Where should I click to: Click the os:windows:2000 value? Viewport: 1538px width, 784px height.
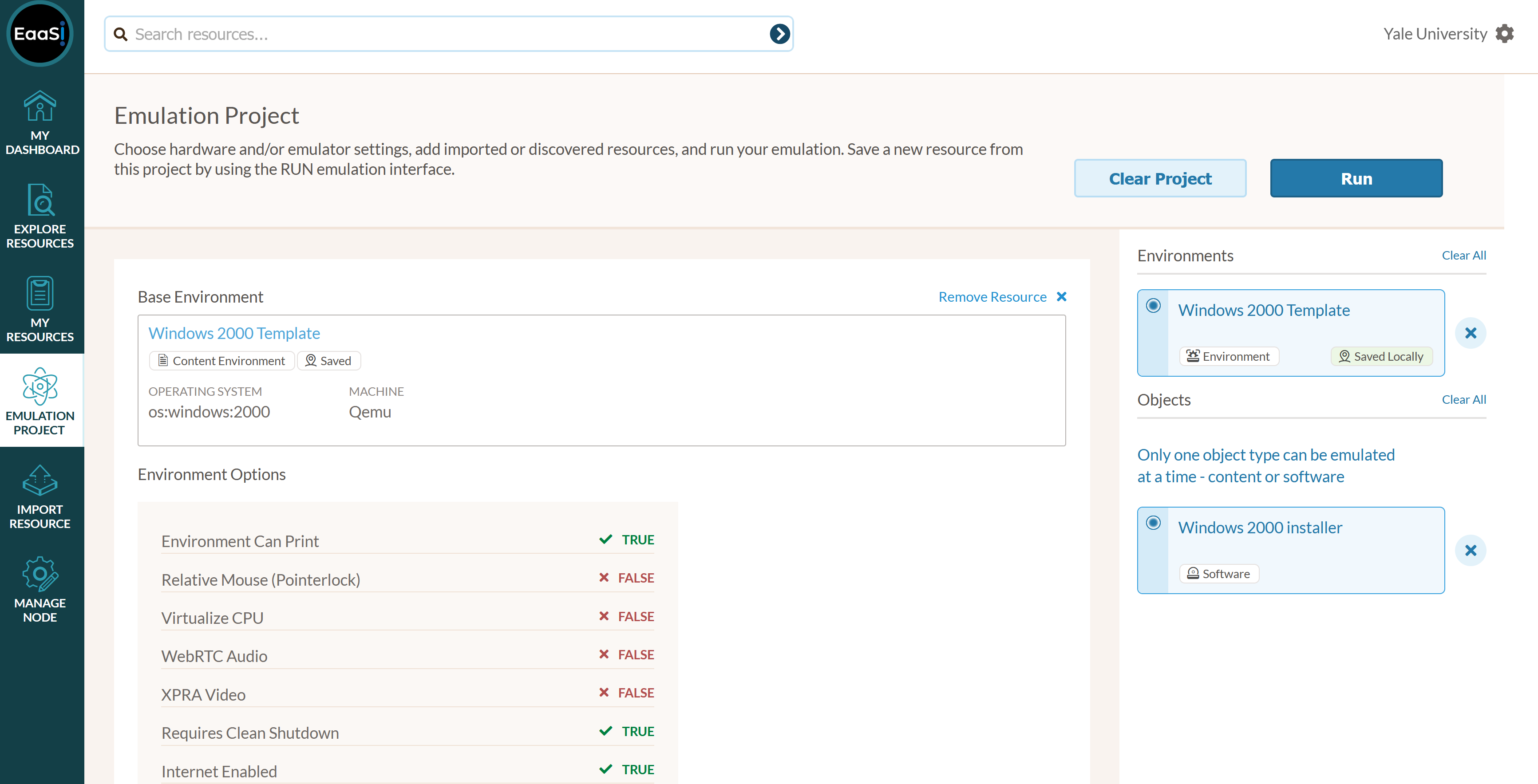pos(209,412)
